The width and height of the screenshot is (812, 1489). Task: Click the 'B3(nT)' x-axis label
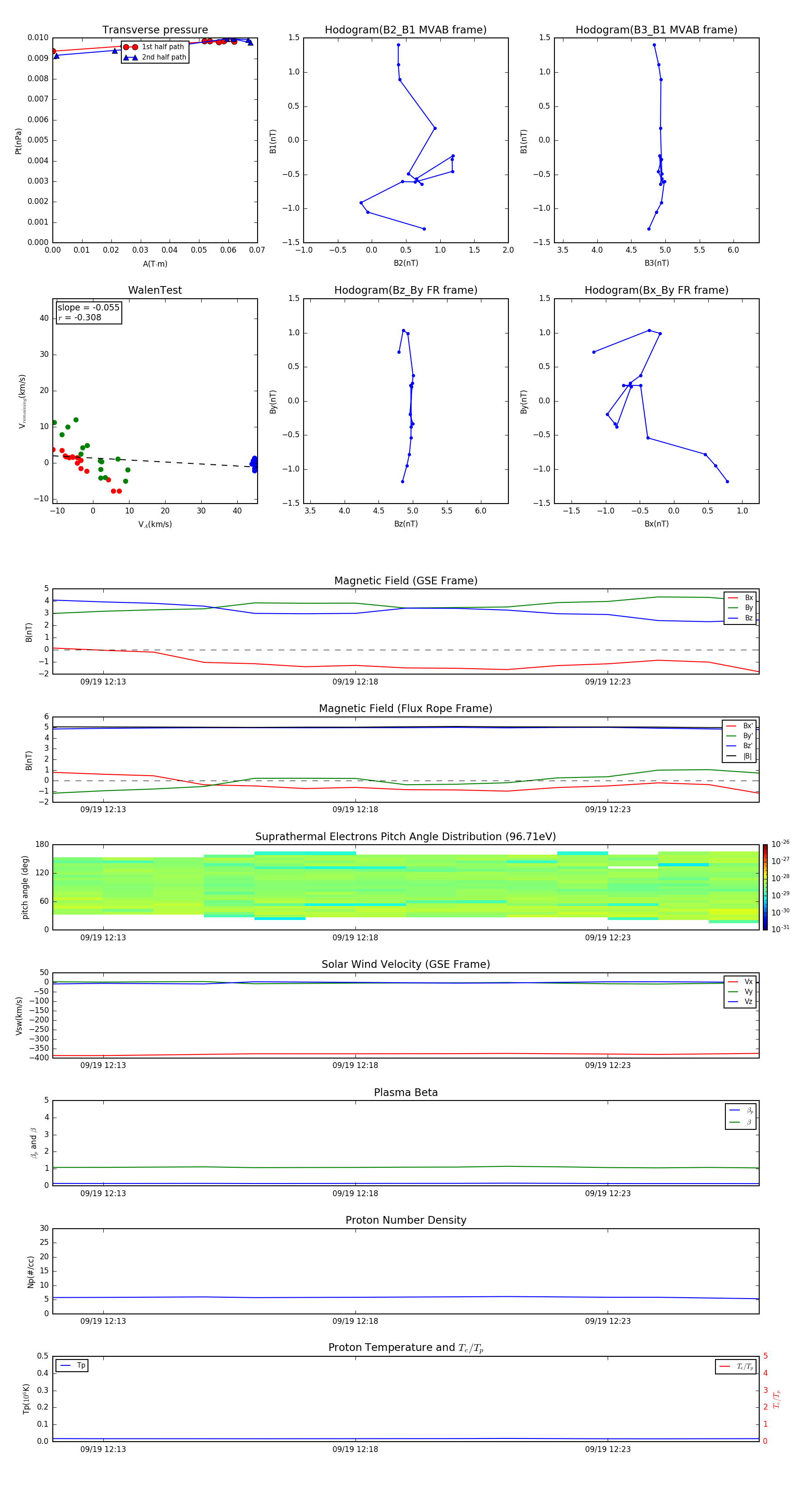pyautogui.click(x=656, y=263)
